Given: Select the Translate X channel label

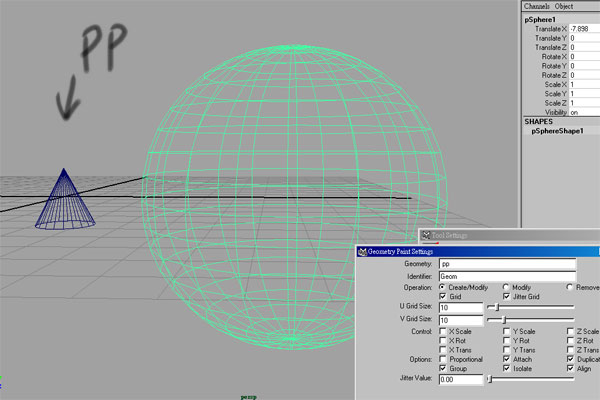Looking at the screenshot, I should [x=551, y=29].
